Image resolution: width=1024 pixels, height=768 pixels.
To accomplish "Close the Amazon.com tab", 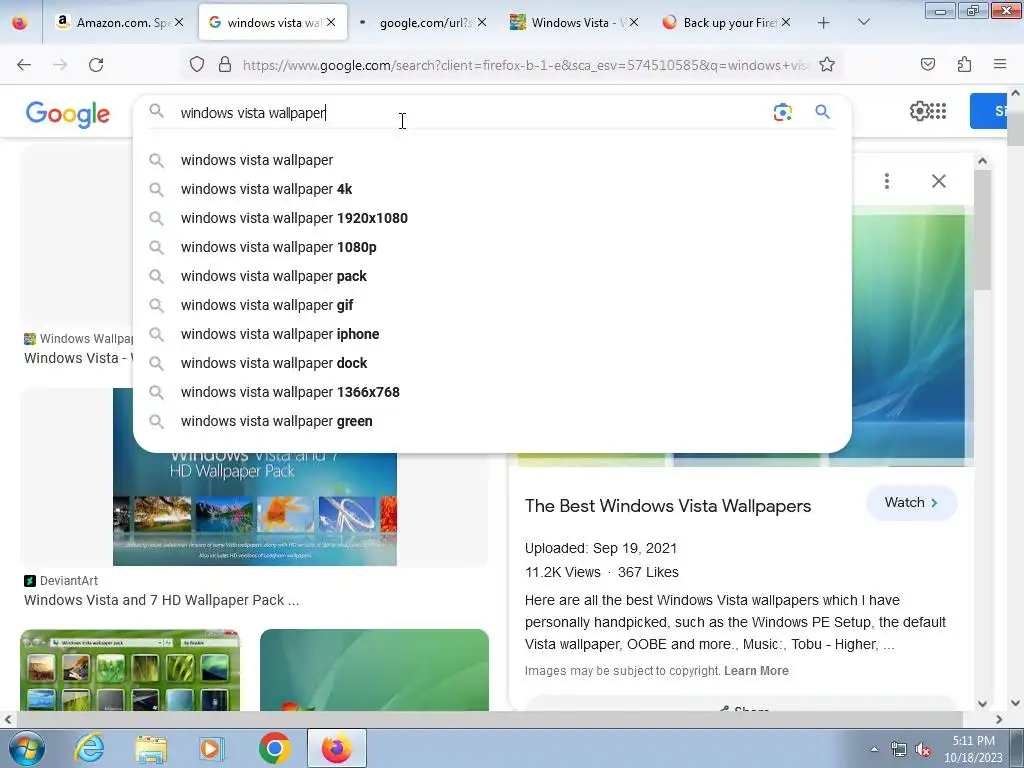I will pos(179,22).
